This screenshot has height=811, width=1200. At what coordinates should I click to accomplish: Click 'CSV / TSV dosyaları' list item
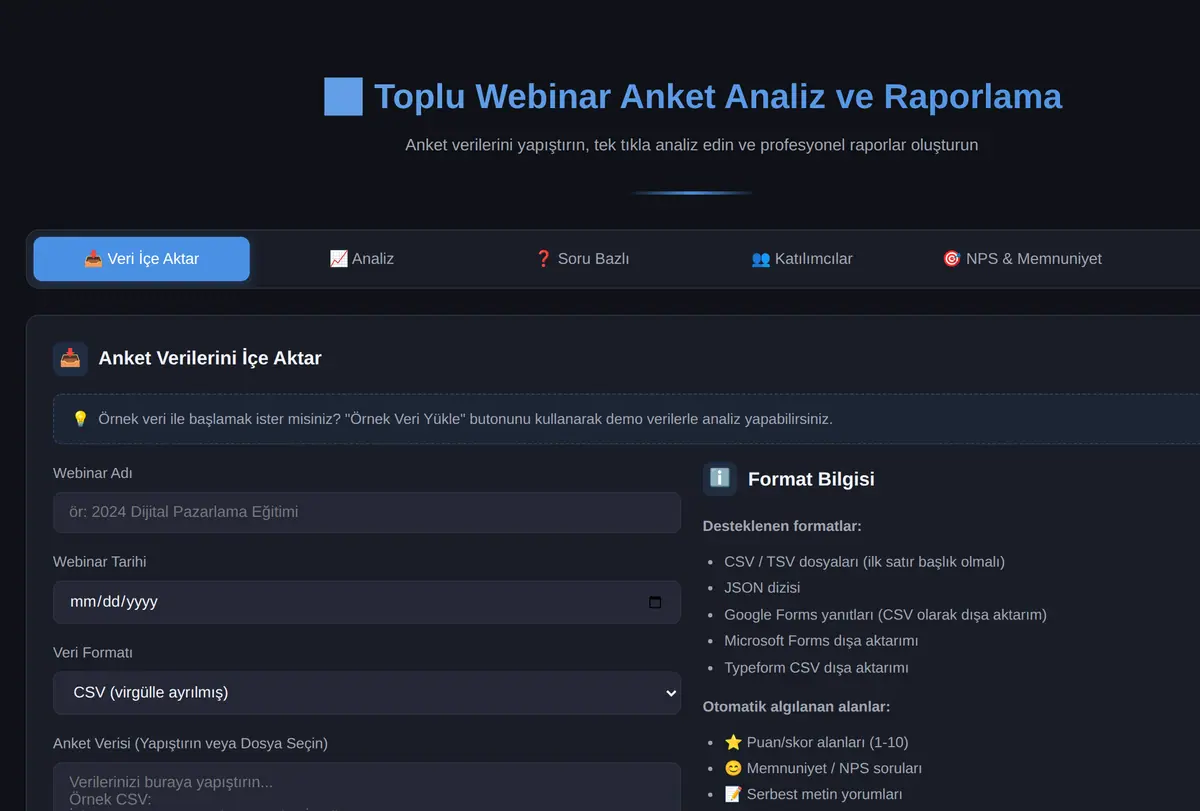pyautogui.click(x=864, y=562)
